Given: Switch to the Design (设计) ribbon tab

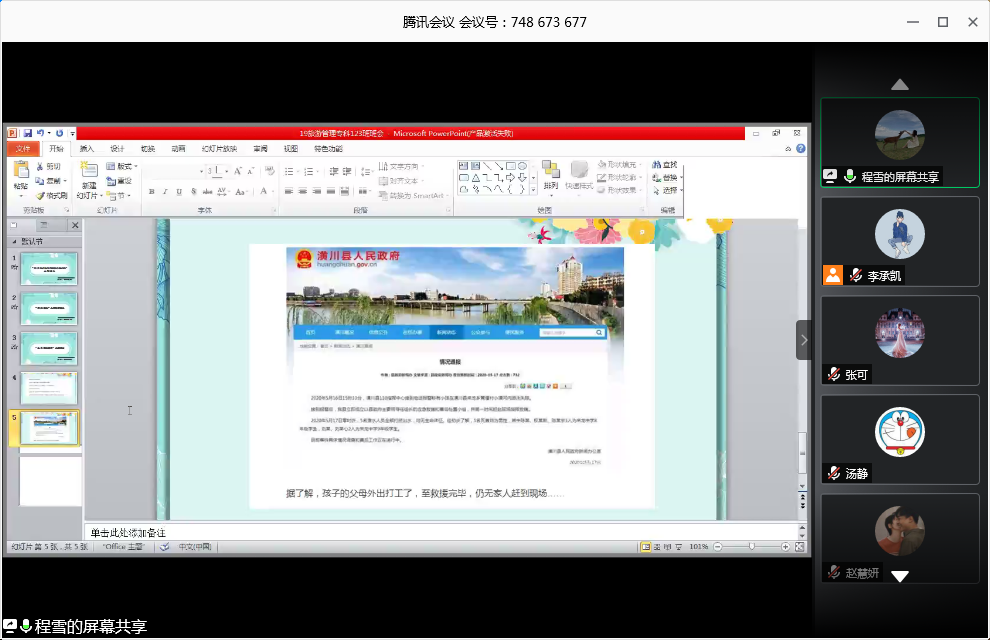Looking at the screenshot, I should pyautogui.click(x=117, y=148).
